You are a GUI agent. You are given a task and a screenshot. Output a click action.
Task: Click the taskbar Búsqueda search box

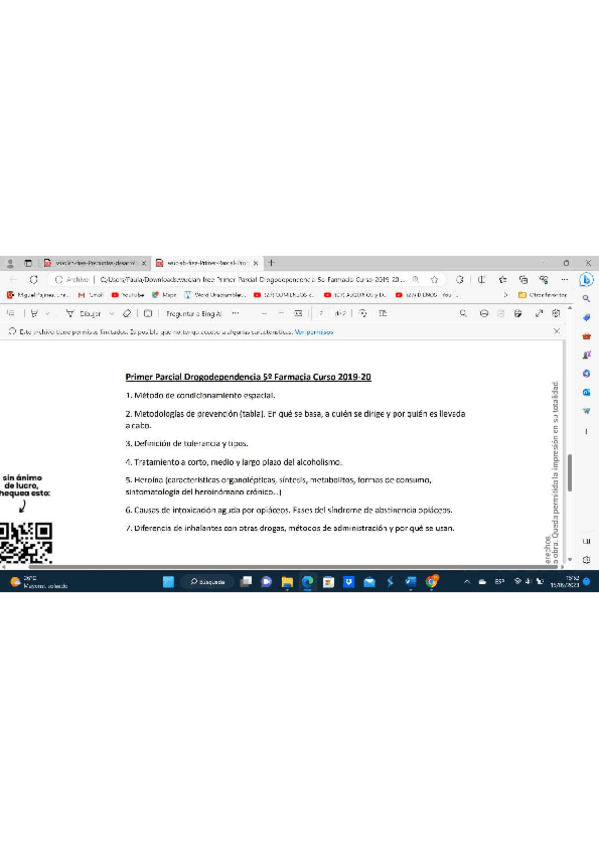208,582
